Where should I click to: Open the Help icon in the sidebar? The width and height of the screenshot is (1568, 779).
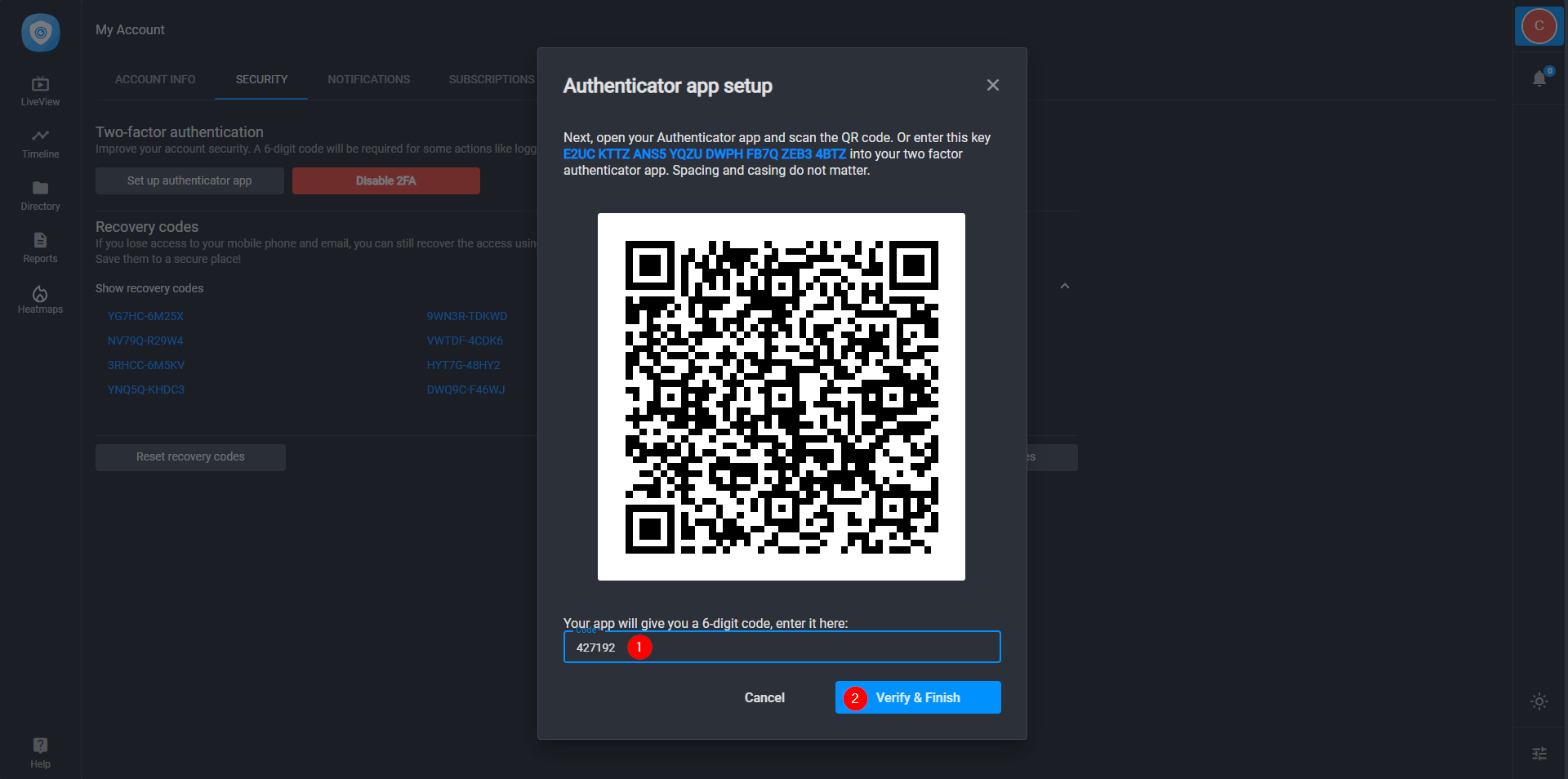tap(40, 752)
